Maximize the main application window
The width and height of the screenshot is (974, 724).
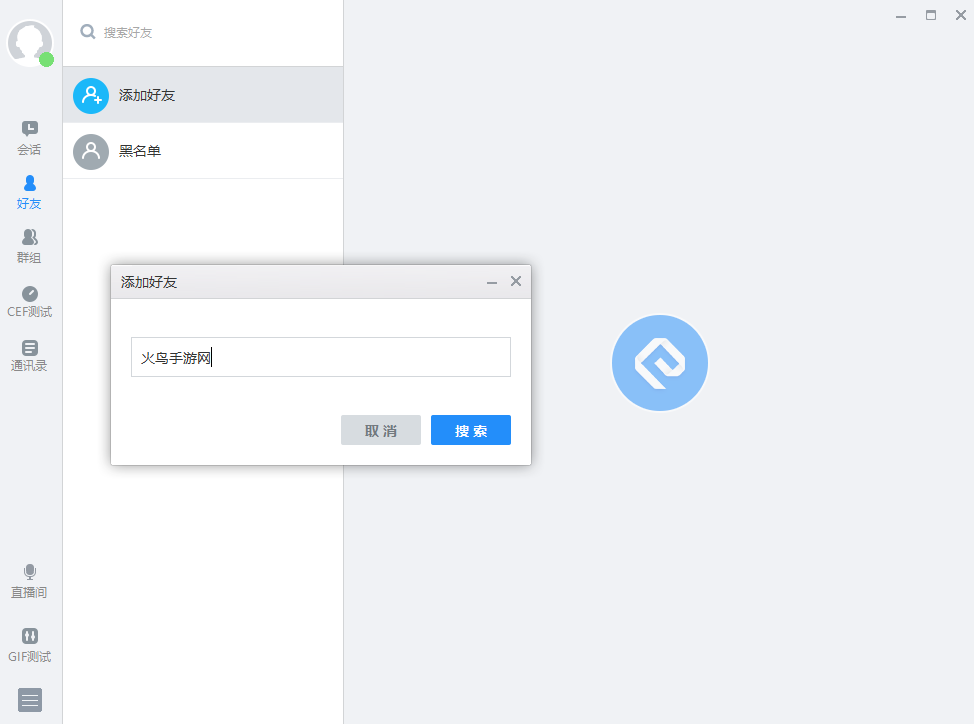click(x=931, y=16)
